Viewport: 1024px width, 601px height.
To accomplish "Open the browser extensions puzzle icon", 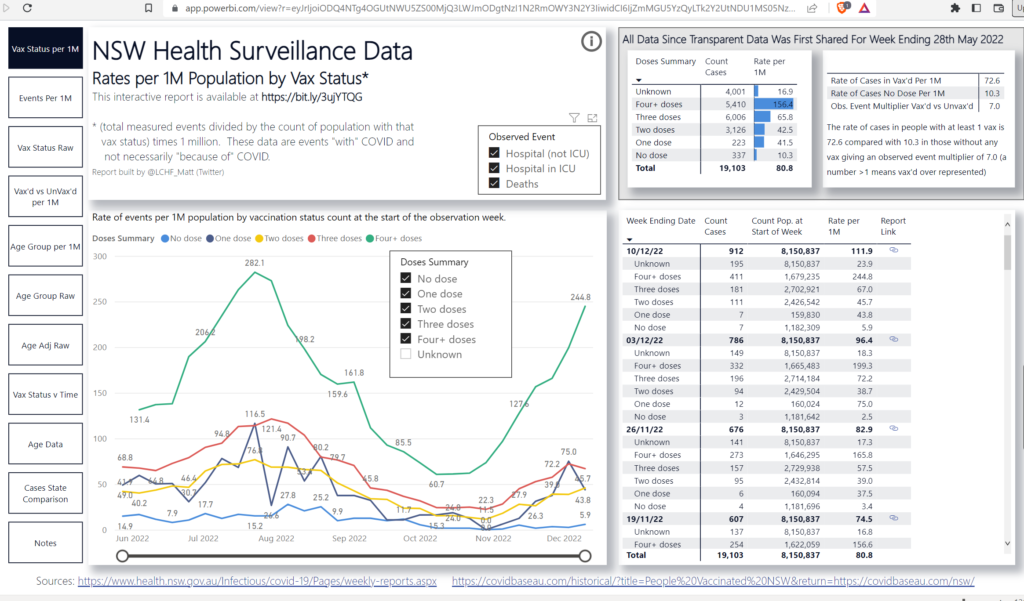I will (x=955, y=8).
